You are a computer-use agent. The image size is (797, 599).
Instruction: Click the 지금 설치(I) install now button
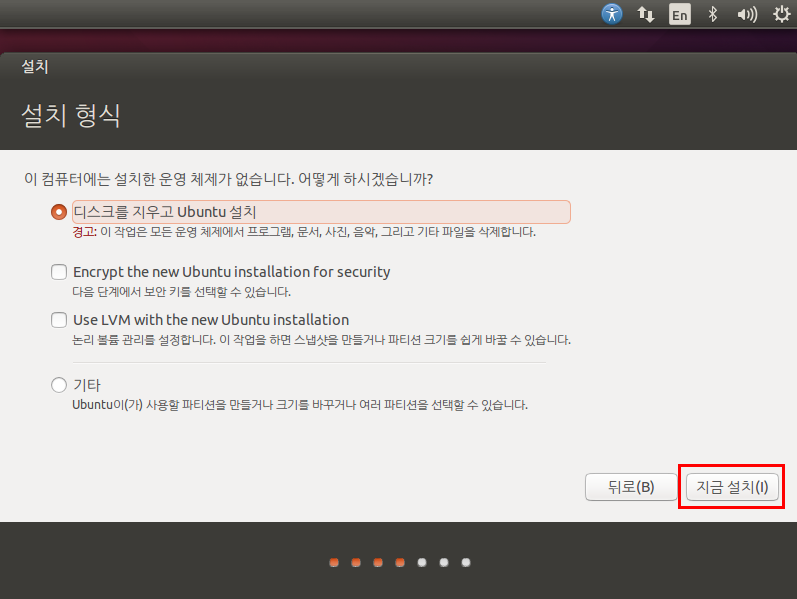732,487
